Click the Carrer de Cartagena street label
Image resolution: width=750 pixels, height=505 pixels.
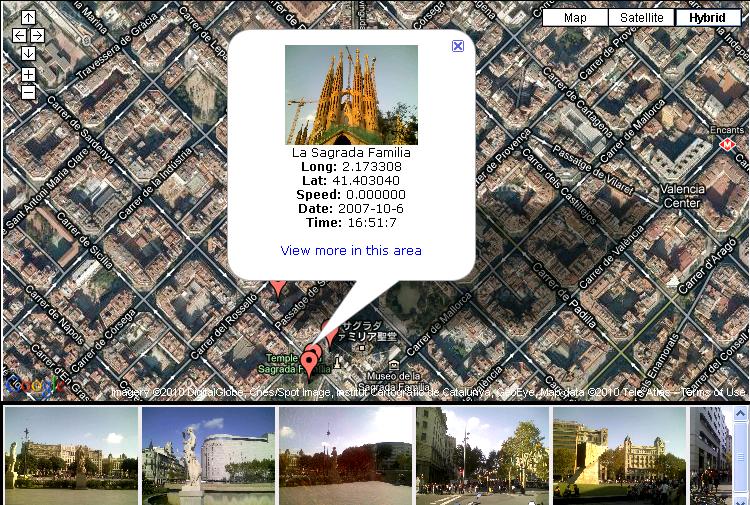(x=577, y=103)
